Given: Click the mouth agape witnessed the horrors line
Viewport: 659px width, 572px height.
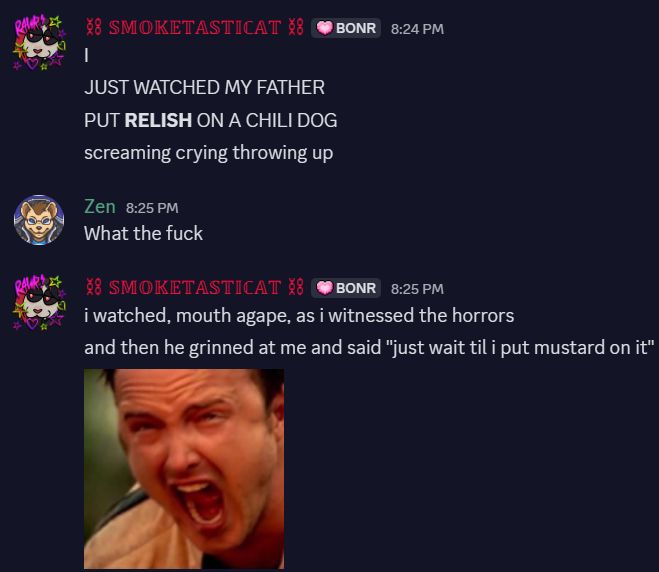Looking at the screenshot, I should coord(299,315).
